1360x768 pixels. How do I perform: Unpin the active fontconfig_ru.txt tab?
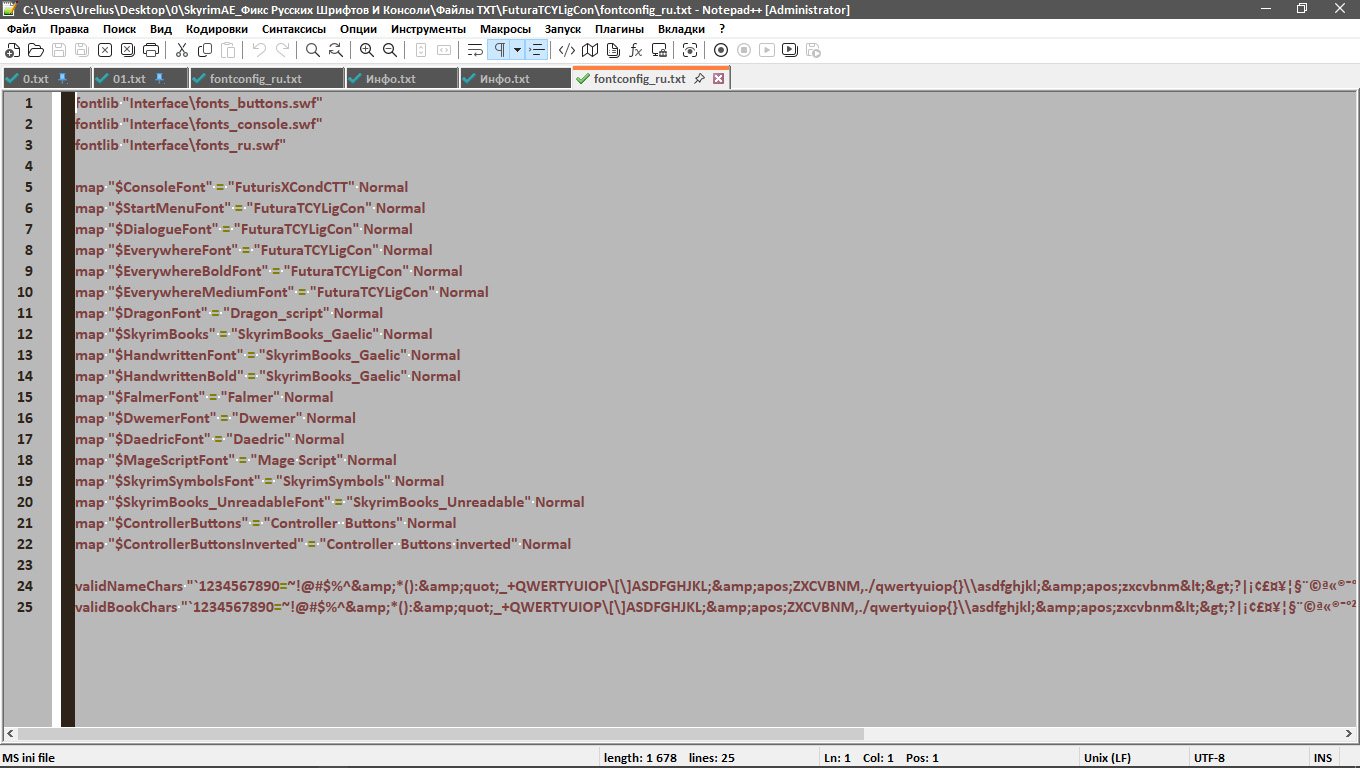click(699, 78)
